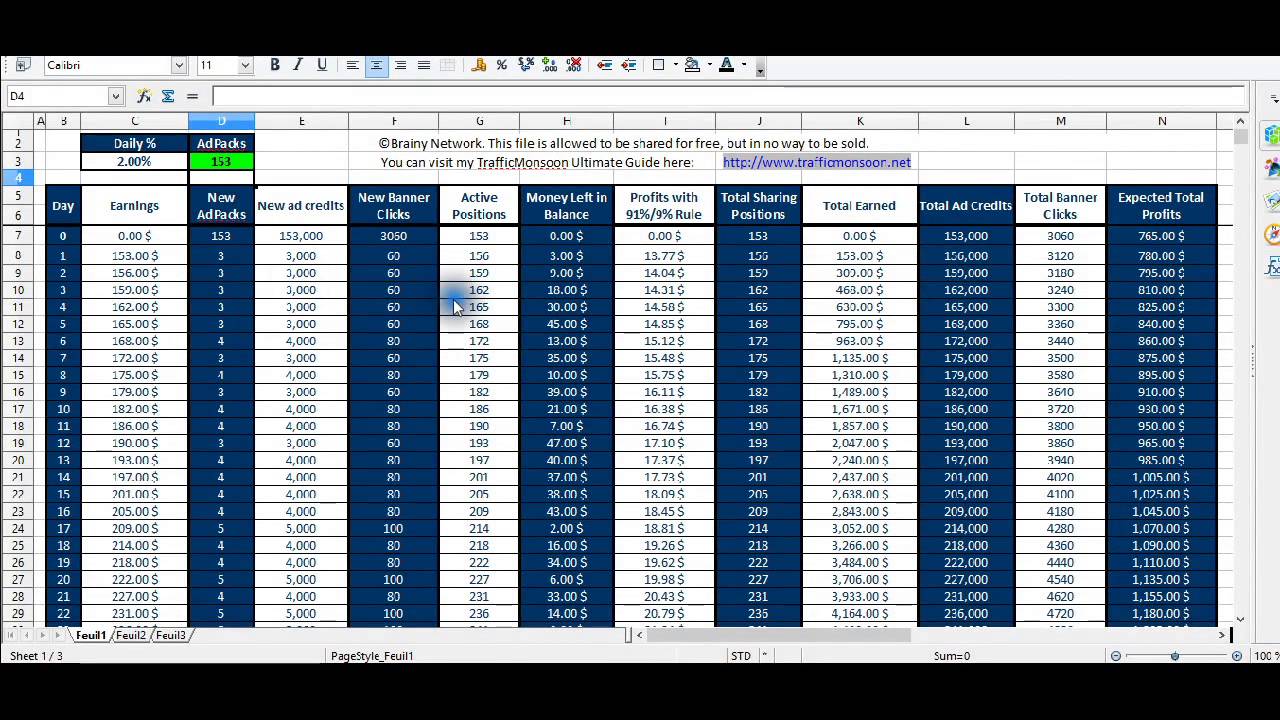Click the Name Box showing D4
1280x720 pixels.
(57, 96)
